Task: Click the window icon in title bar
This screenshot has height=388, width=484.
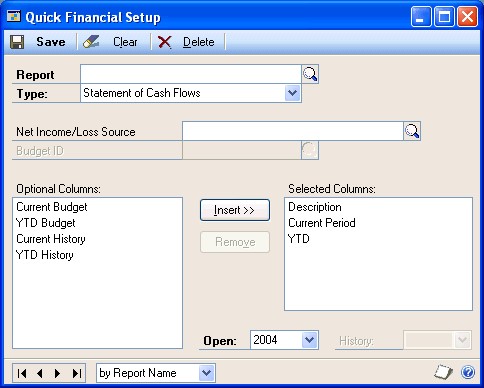Action: pyautogui.click(x=14, y=16)
